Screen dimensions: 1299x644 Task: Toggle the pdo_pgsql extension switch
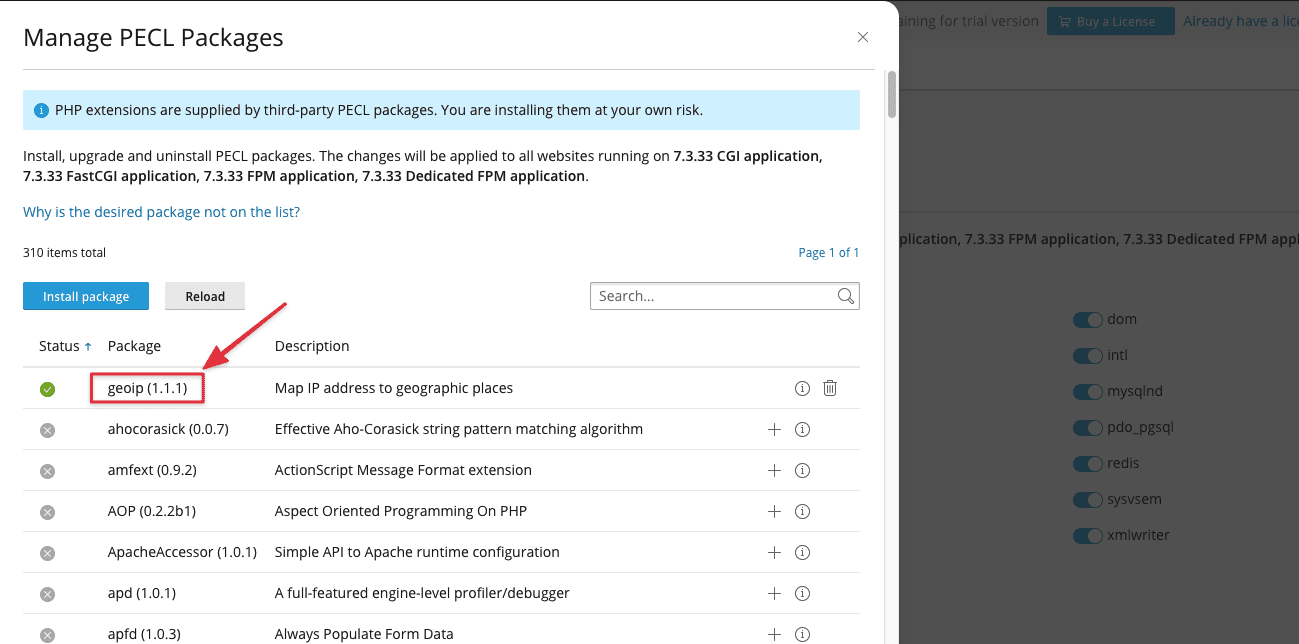pos(1087,428)
